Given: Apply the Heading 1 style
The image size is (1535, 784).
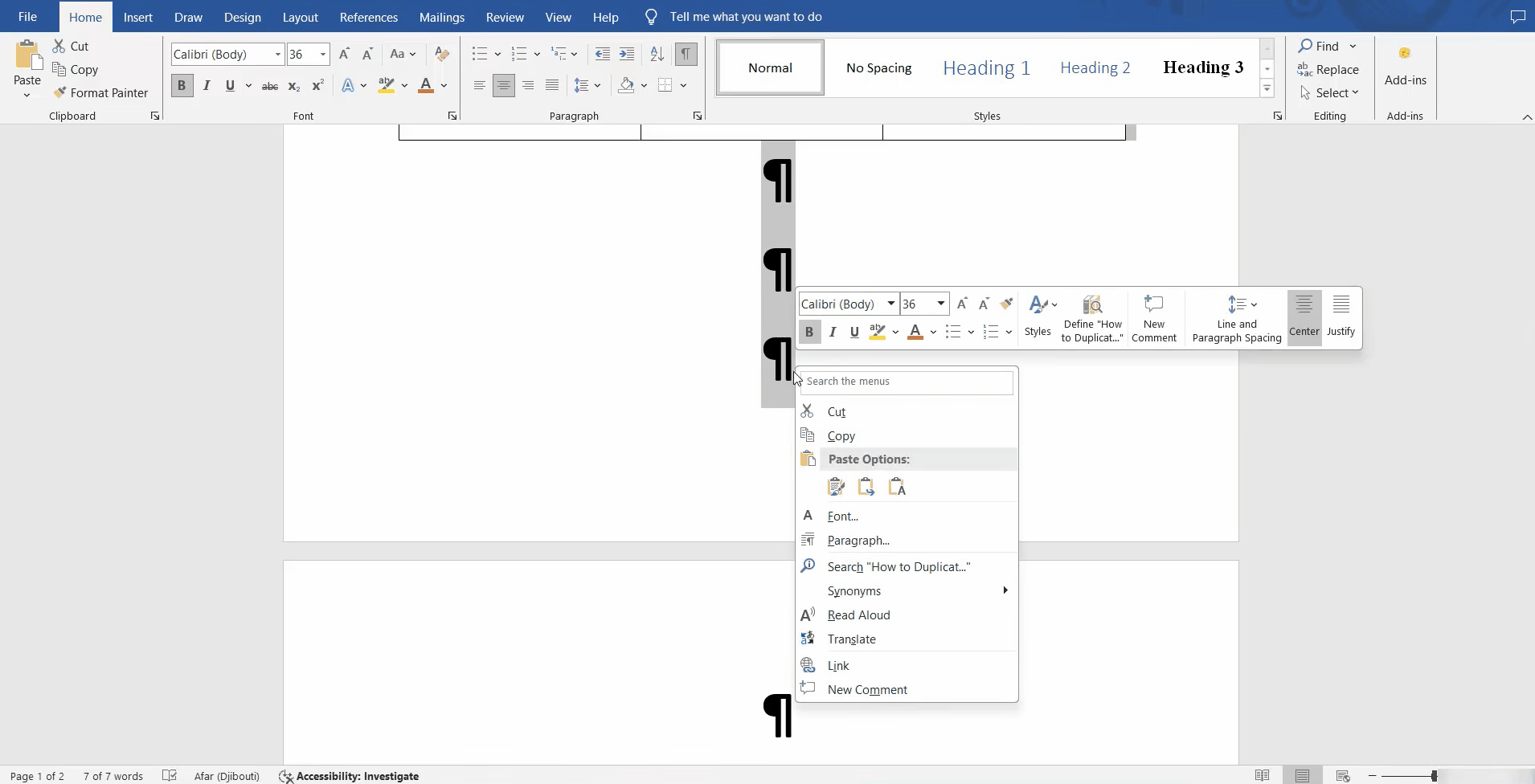Looking at the screenshot, I should [x=986, y=67].
